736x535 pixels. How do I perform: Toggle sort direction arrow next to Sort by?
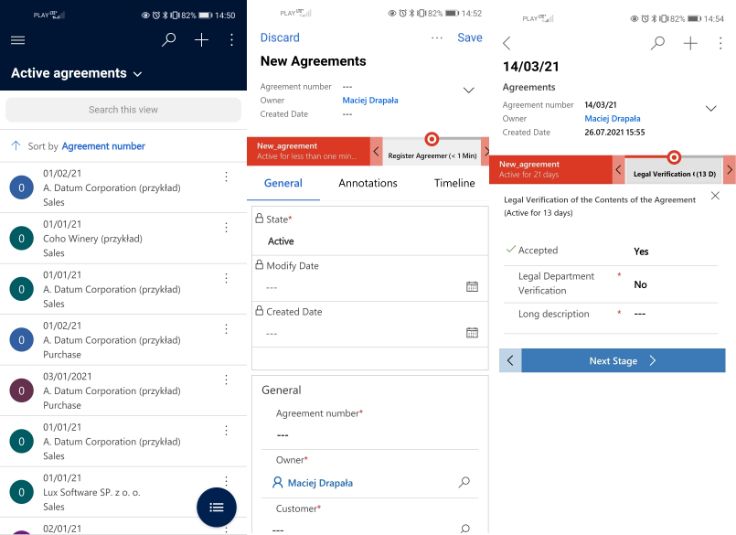(15, 146)
